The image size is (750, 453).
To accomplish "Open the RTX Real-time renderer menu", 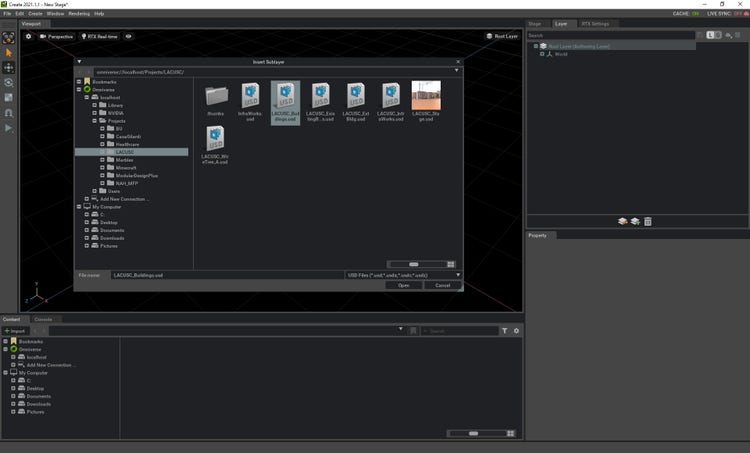I will tap(99, 36).
